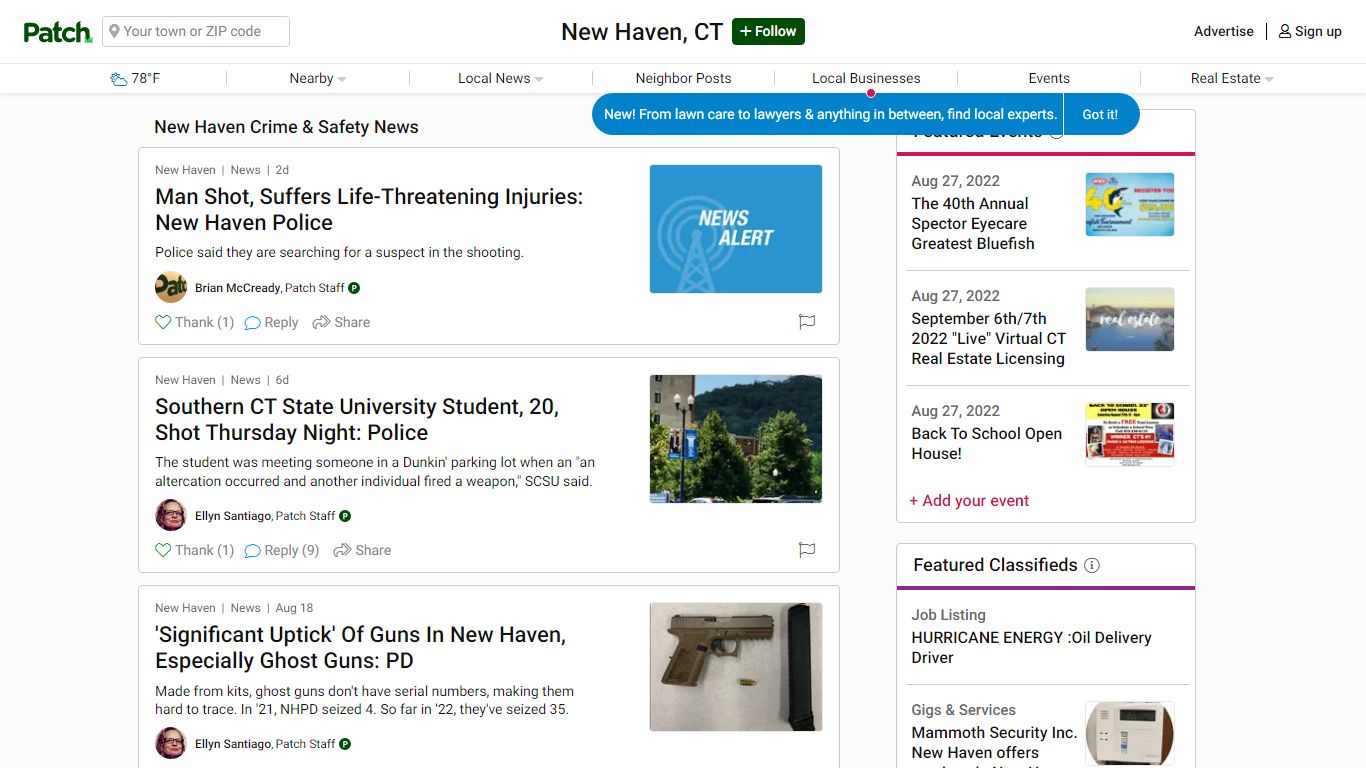Open the Advertise link
This screenshot has height=768, width=1366.
coord(1223,31)
